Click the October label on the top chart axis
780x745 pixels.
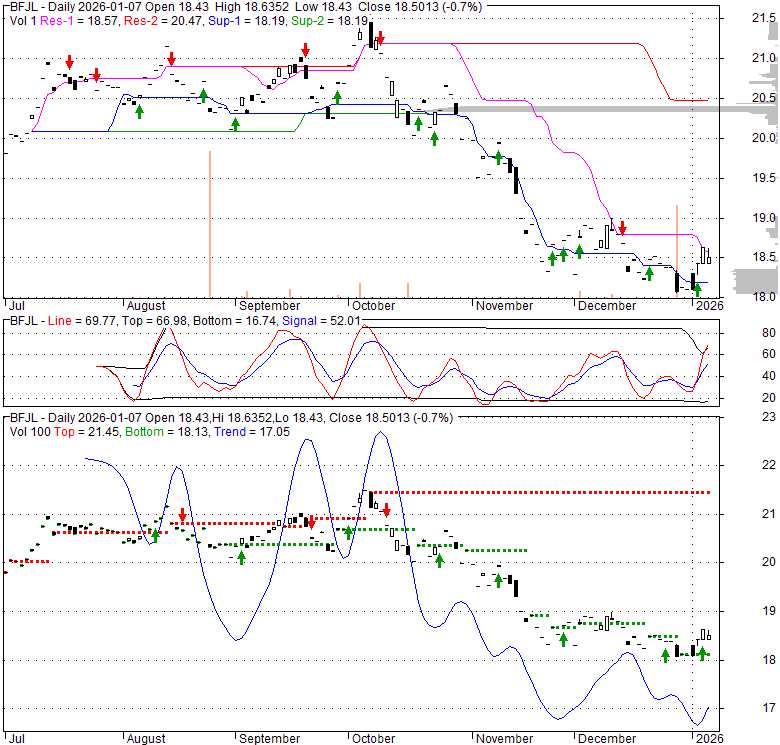coord(372,306)
